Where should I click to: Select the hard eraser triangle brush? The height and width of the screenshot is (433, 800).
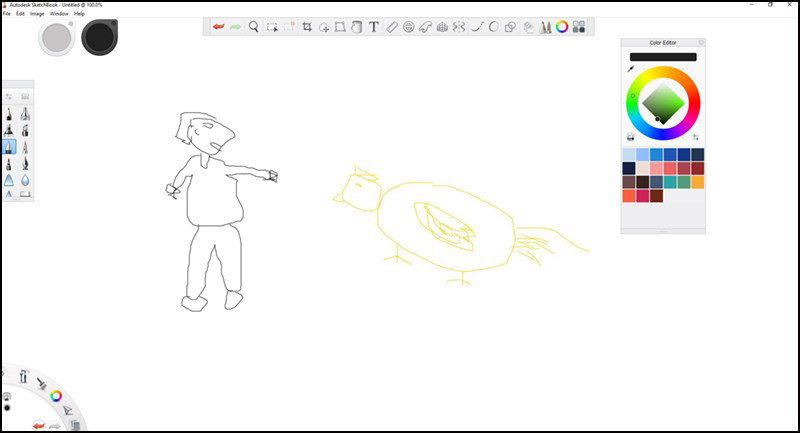9,180
